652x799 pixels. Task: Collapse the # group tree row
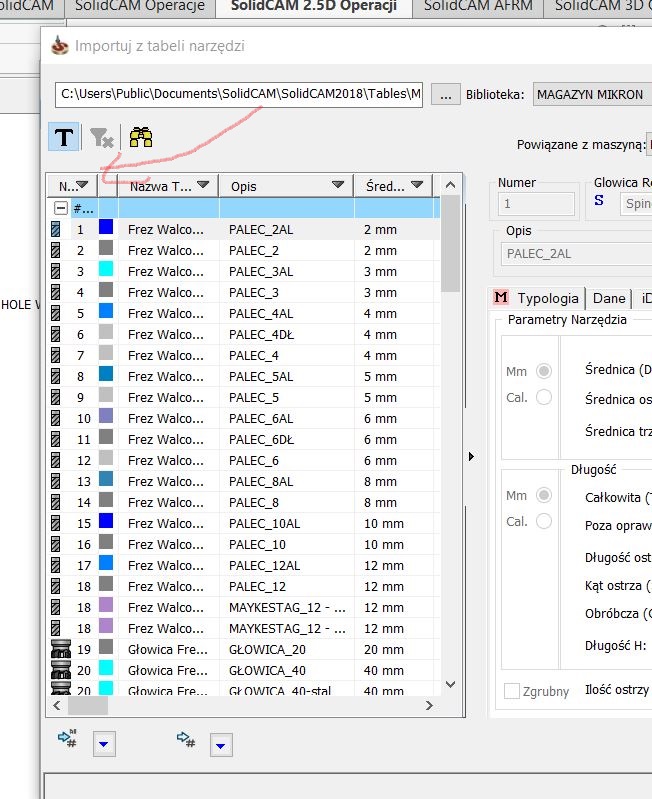(x=61, y=208)
